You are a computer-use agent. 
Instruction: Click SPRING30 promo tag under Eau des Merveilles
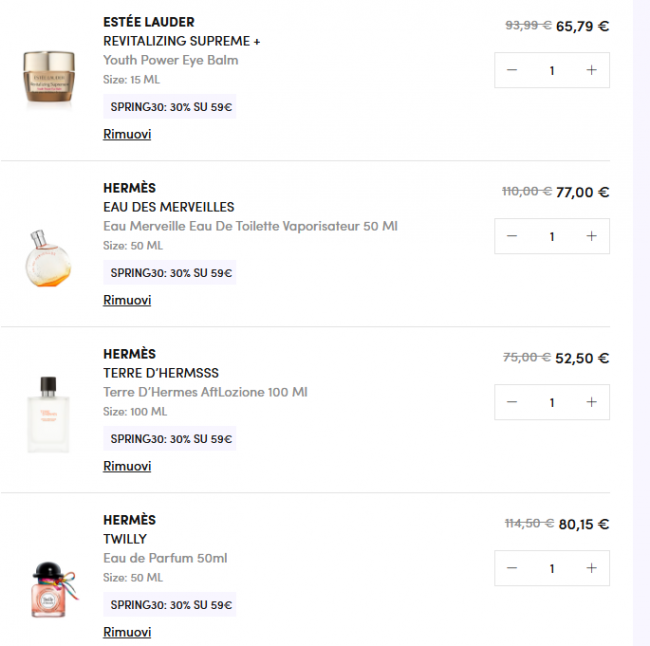[x=170, y=272]
